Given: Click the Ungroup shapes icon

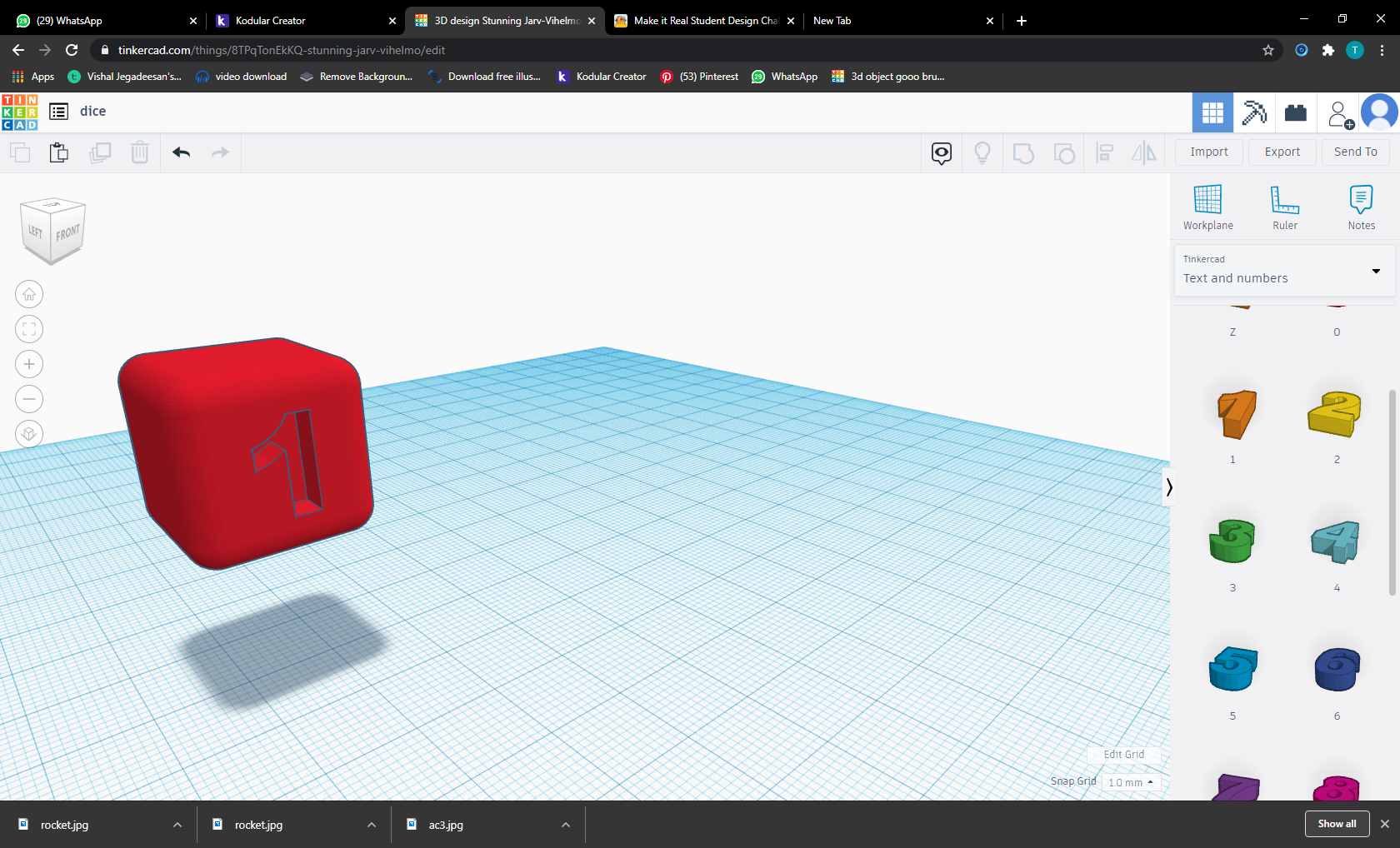Looking at the screenshot, I should 1064,153.
